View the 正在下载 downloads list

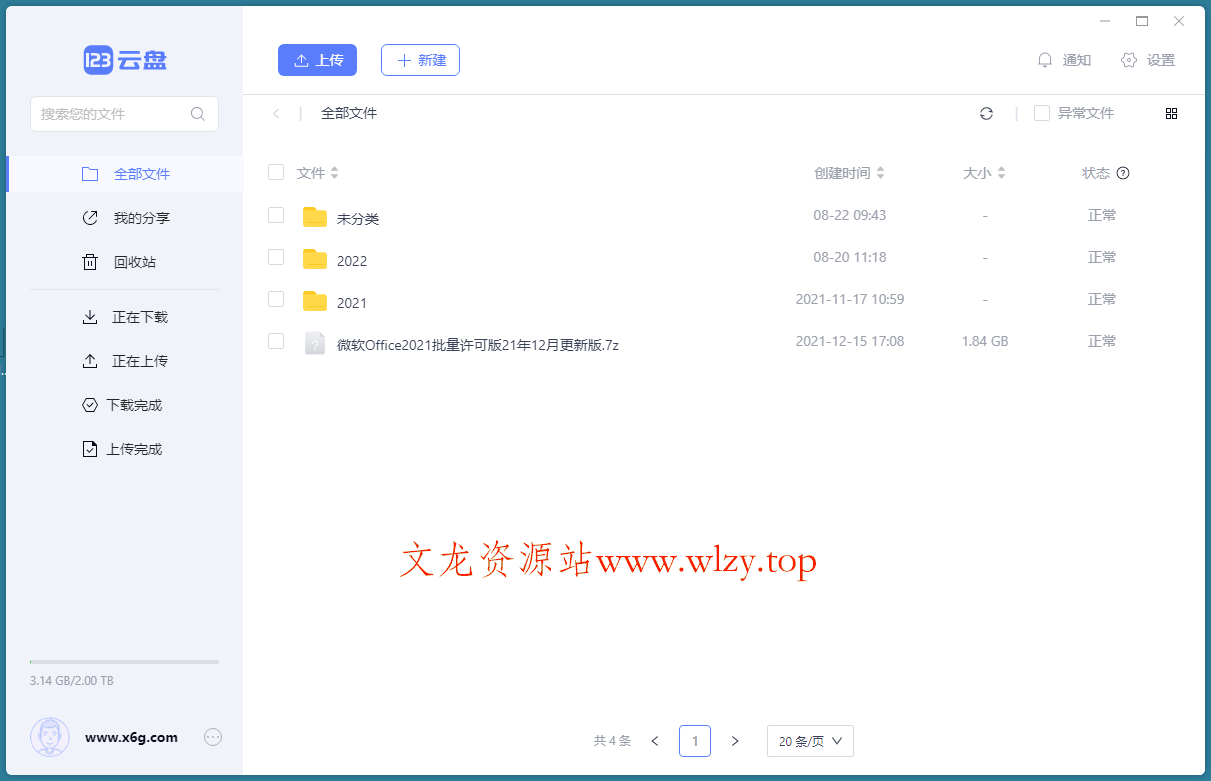(145, 316)
